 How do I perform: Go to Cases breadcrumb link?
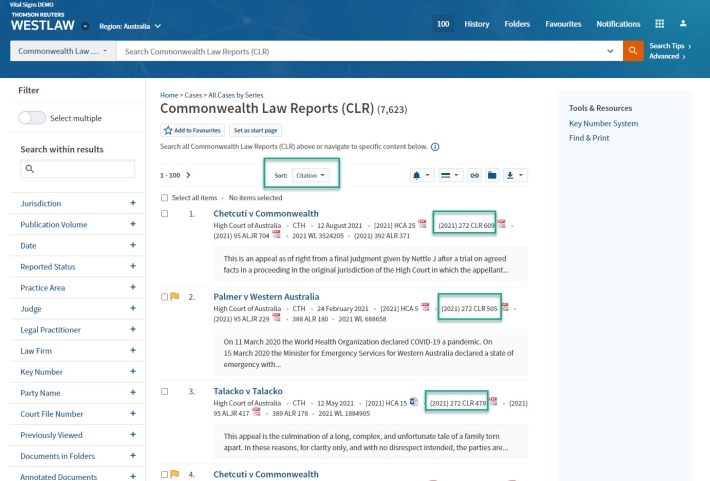pyautogui.click(x=193, y=95)
